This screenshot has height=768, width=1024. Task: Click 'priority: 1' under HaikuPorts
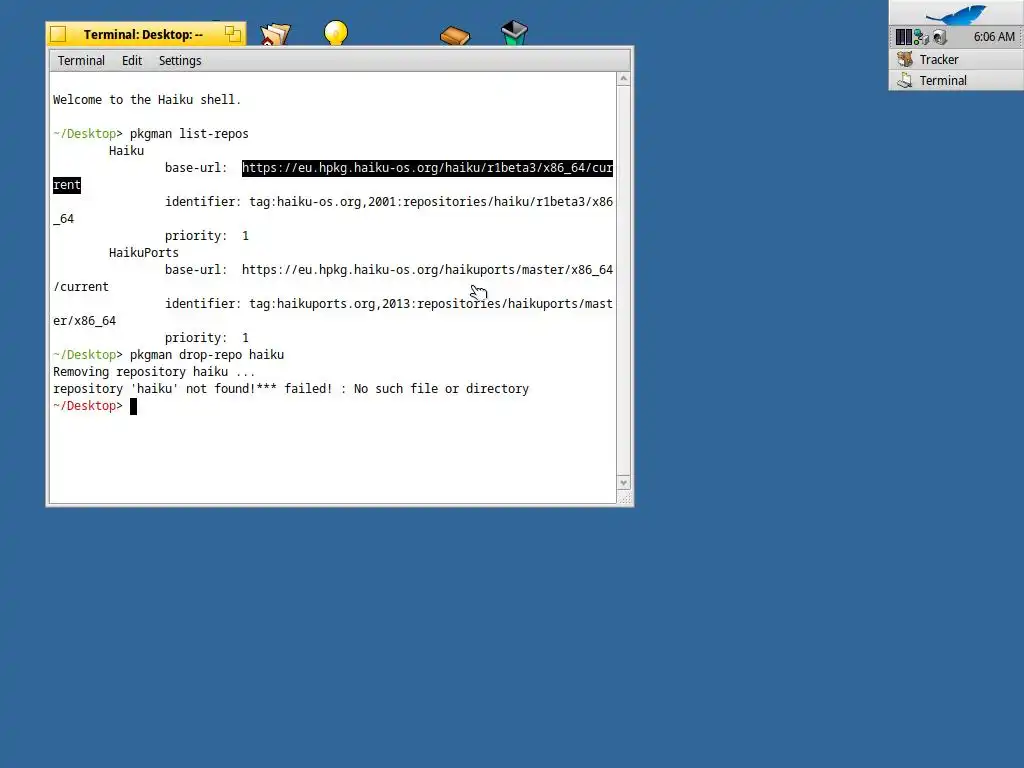click(206, 338)
